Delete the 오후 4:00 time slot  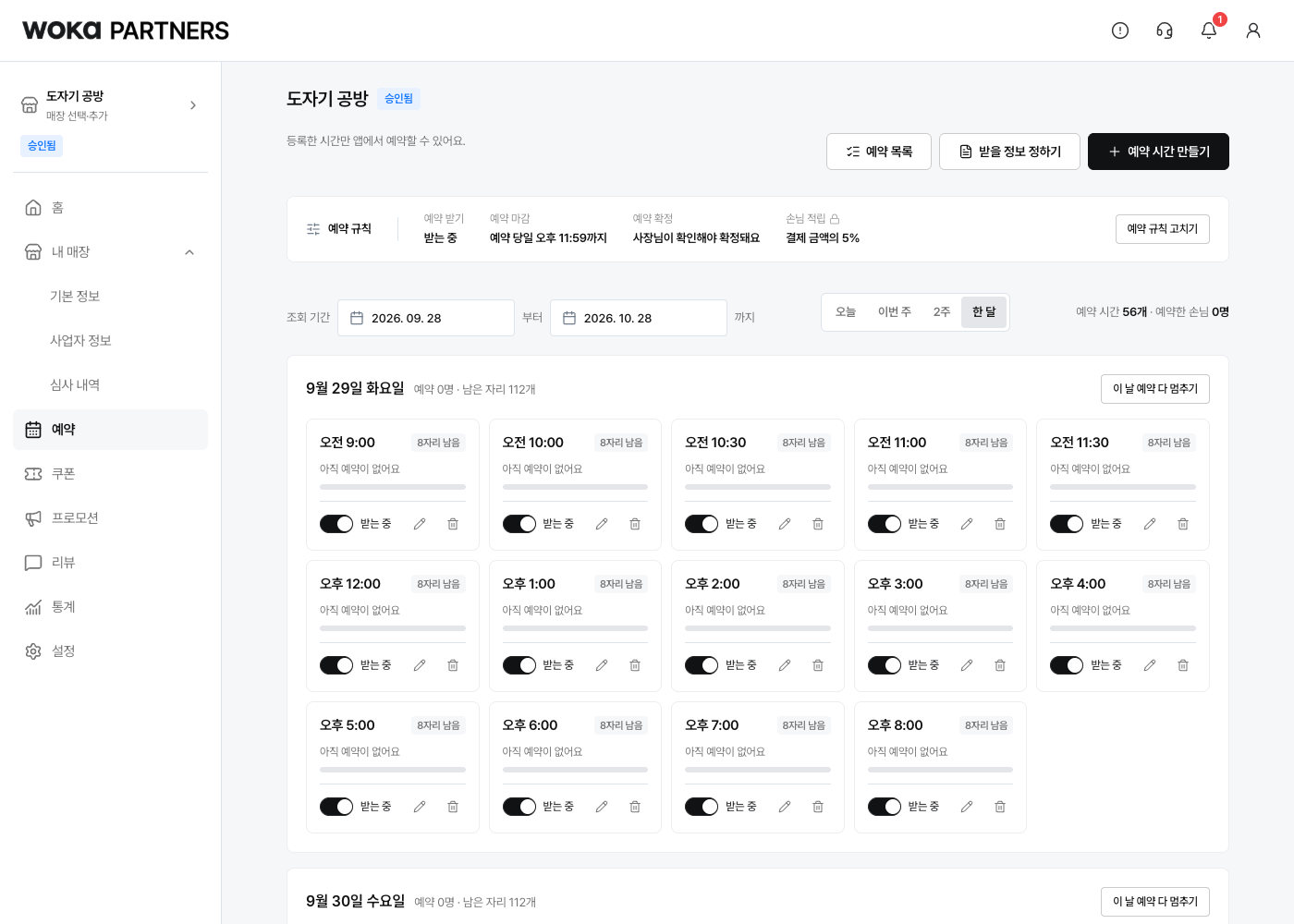[1183, 665]
